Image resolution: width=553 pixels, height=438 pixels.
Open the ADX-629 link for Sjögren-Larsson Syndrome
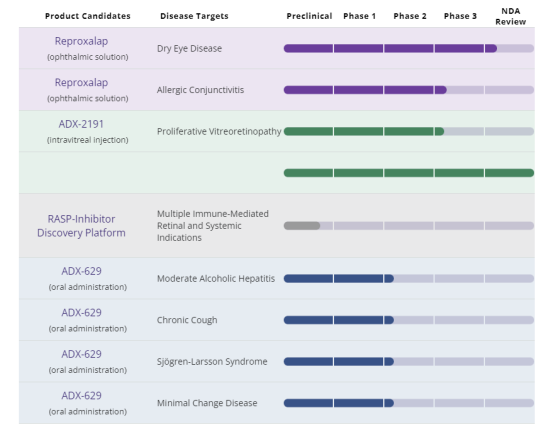coord(81,354)
